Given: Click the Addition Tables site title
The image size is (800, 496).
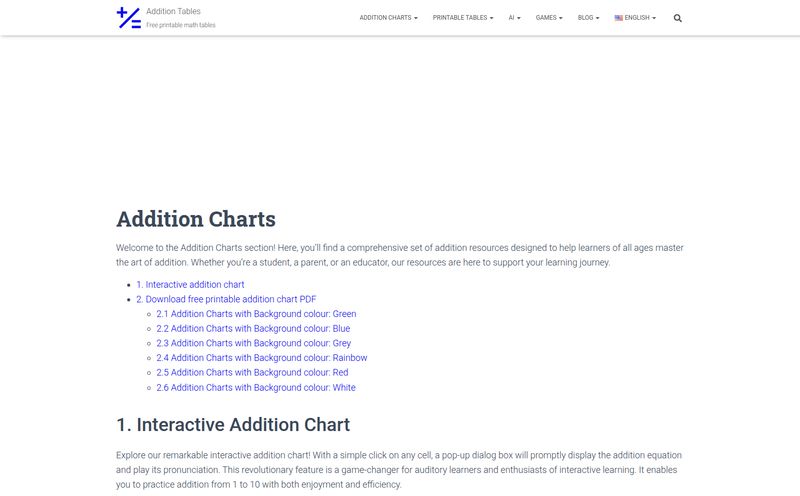Looking at the screenshot, I should [x=173, y=11].
